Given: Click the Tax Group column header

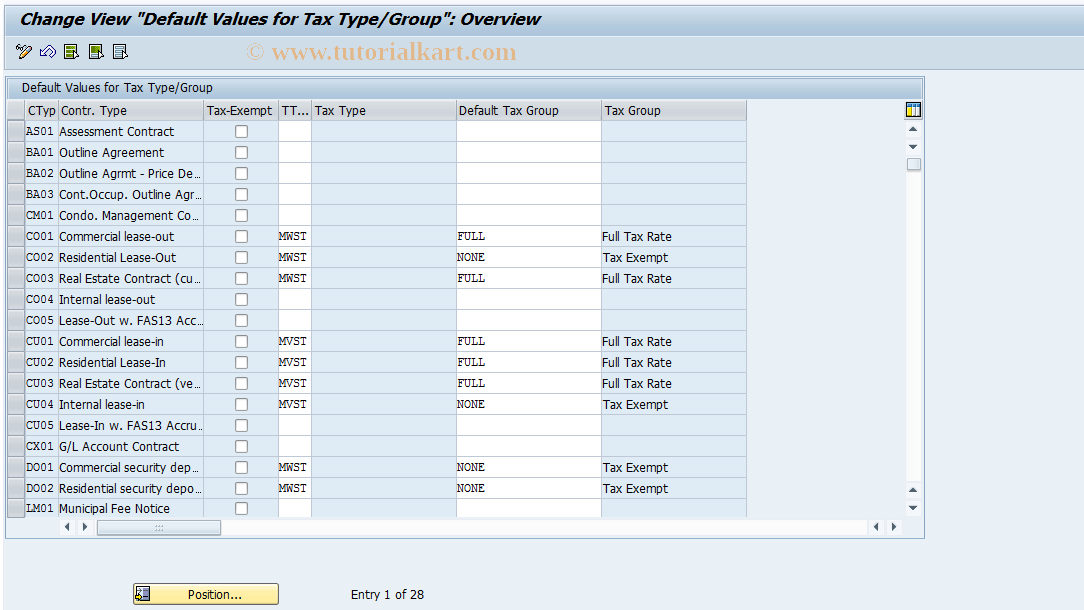Looking at the screenshot, I should click(x=674, y=111).
